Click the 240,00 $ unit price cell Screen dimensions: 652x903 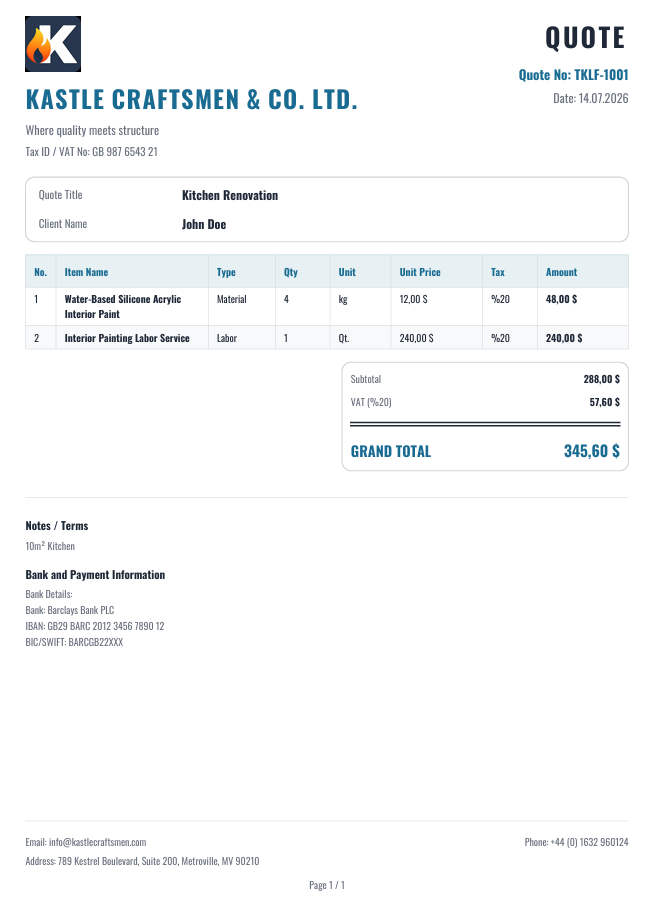click(416, 338)
